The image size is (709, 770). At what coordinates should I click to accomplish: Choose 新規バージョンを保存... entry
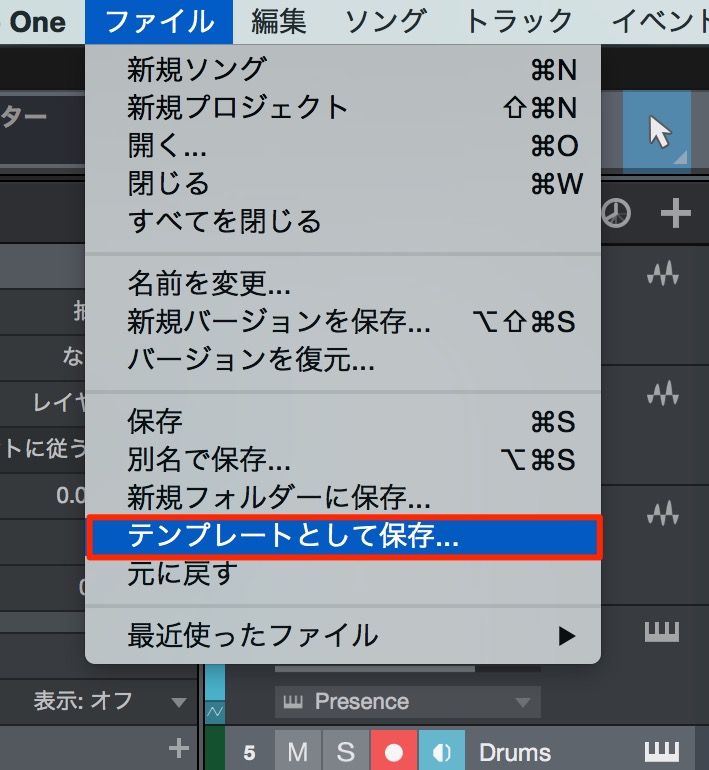click(x=343, y=322)
